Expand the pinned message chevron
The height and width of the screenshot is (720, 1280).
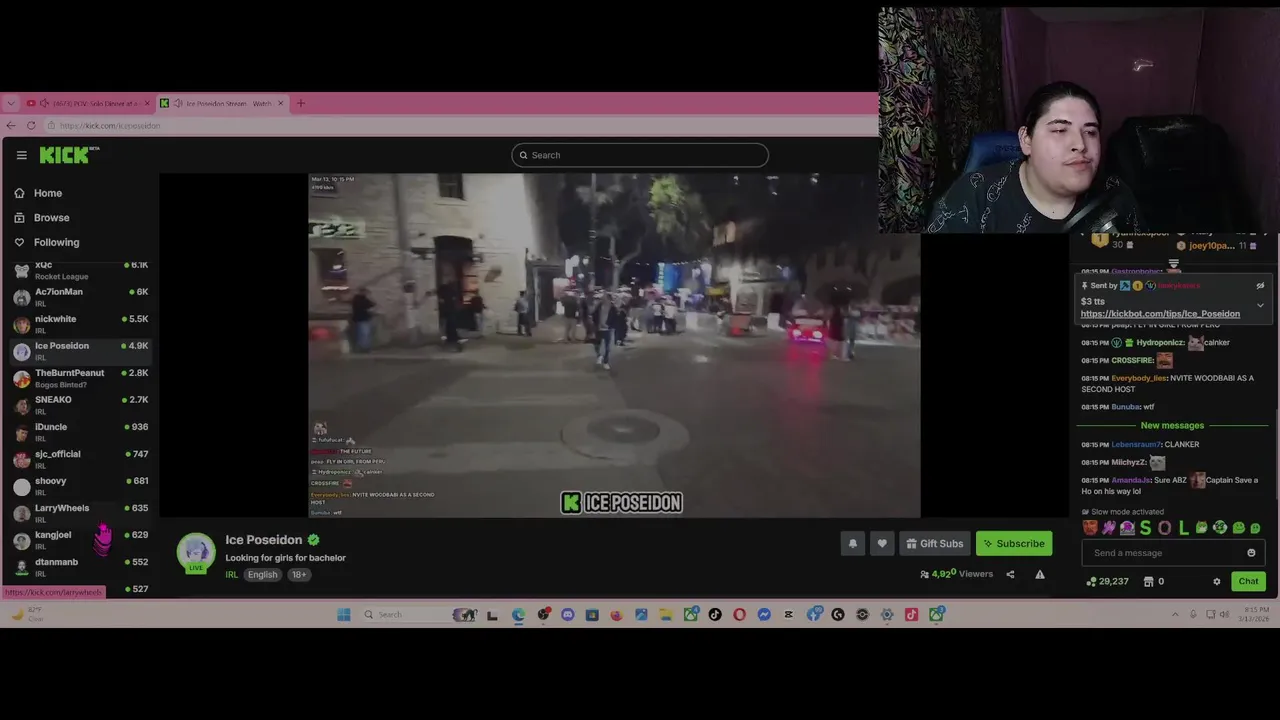(x=1260, y=305)
